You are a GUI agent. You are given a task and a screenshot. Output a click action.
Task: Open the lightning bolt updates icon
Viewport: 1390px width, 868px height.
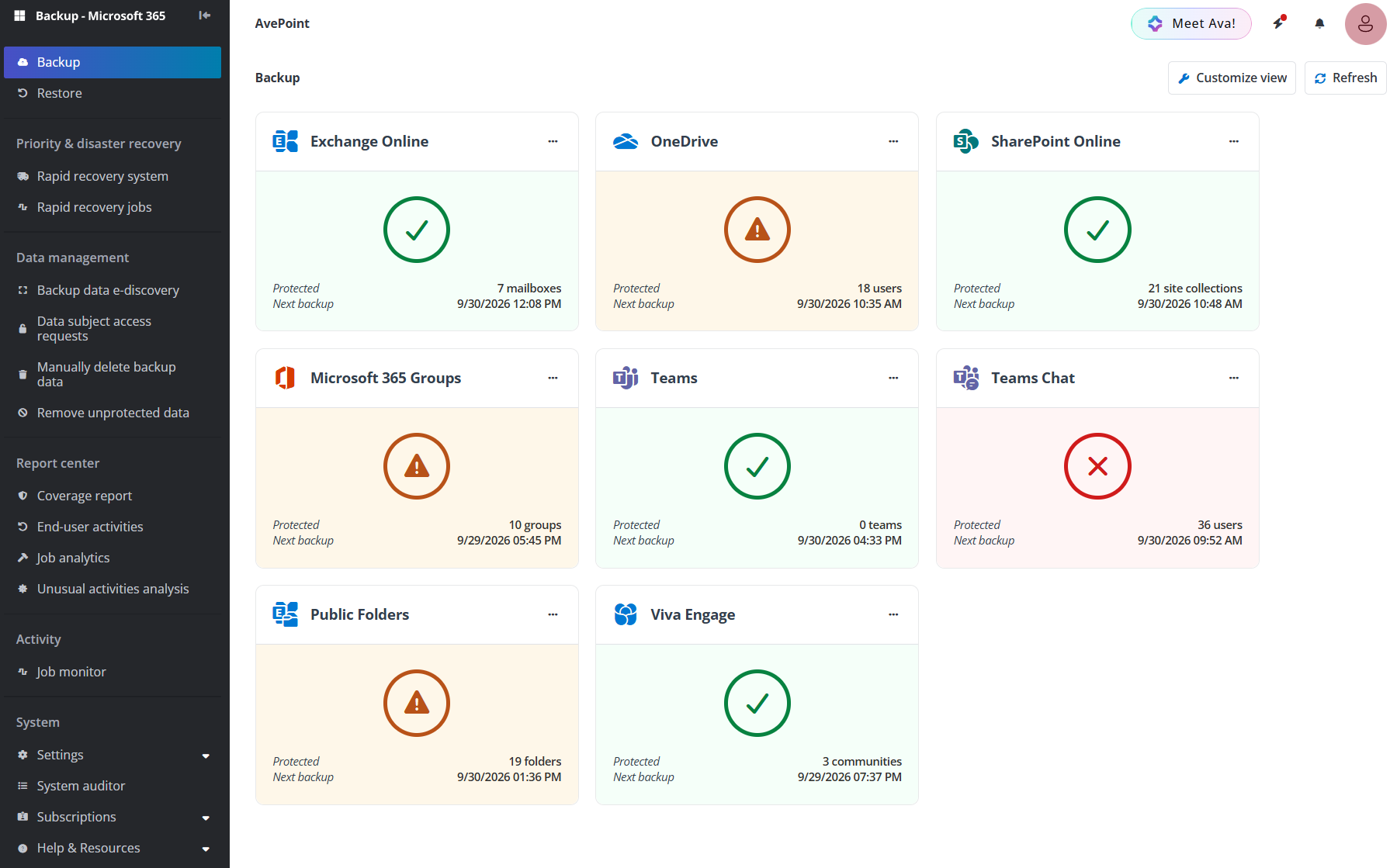point(1279,22)
